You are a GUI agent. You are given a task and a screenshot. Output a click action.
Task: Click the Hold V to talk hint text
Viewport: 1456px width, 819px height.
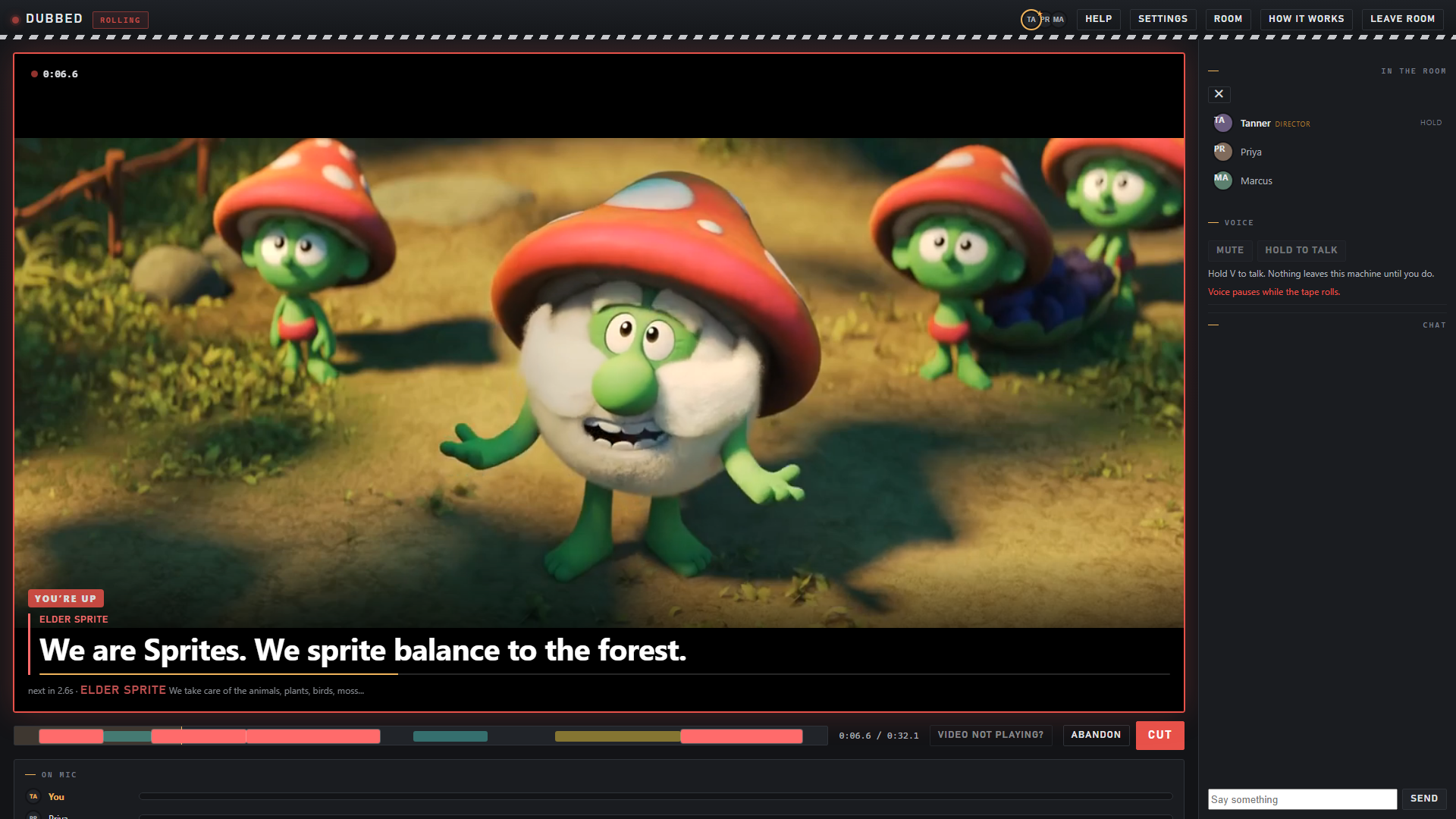pos(1320,274)
